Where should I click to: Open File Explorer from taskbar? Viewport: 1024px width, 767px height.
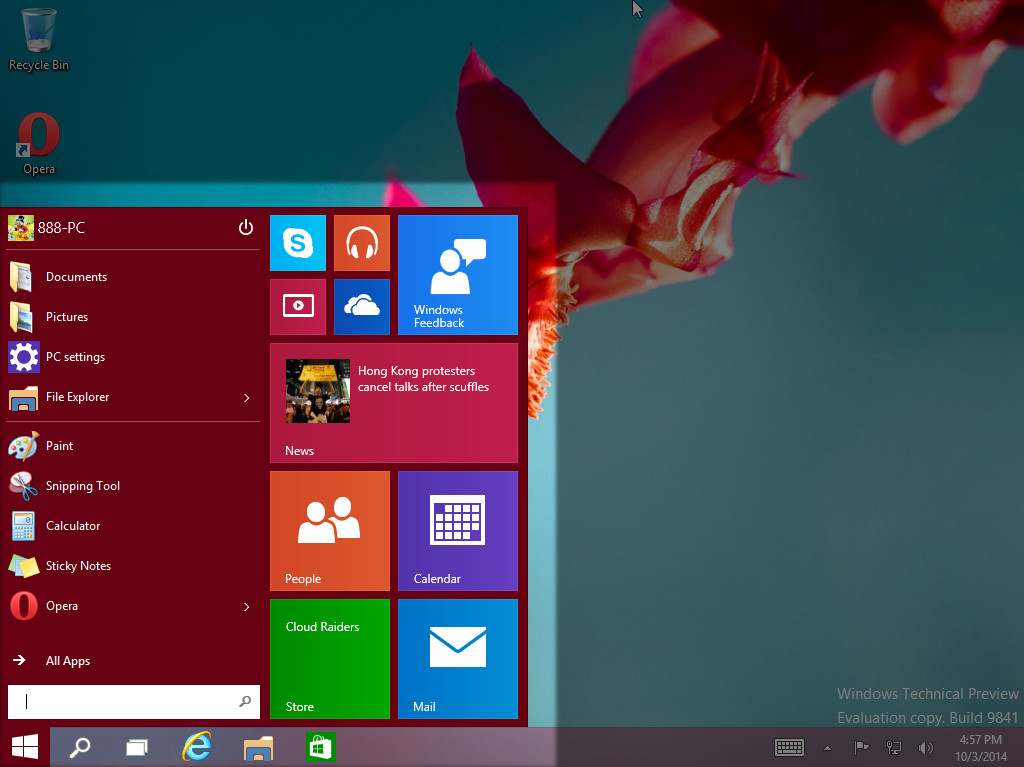259,747
